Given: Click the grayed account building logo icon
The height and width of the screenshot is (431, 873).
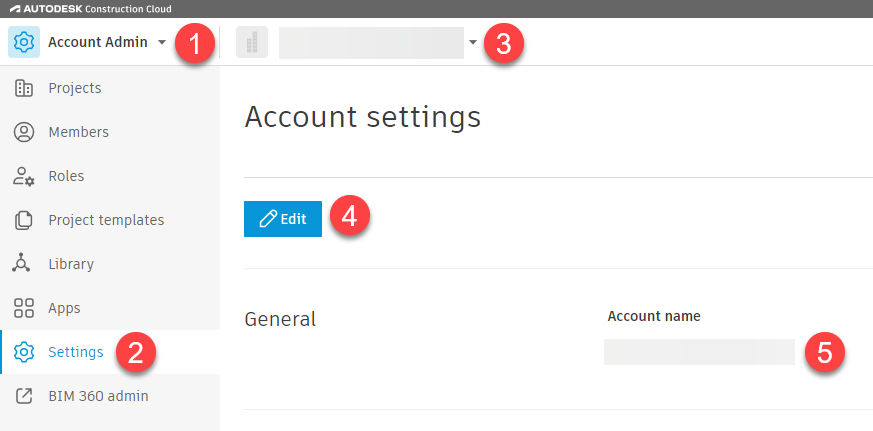Looking at the screenshot, I should coord(252,42).
